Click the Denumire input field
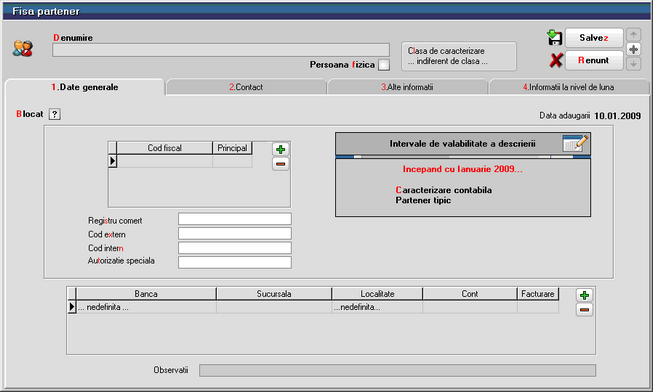This screenshot has width=653, height=392. (221, 50)
